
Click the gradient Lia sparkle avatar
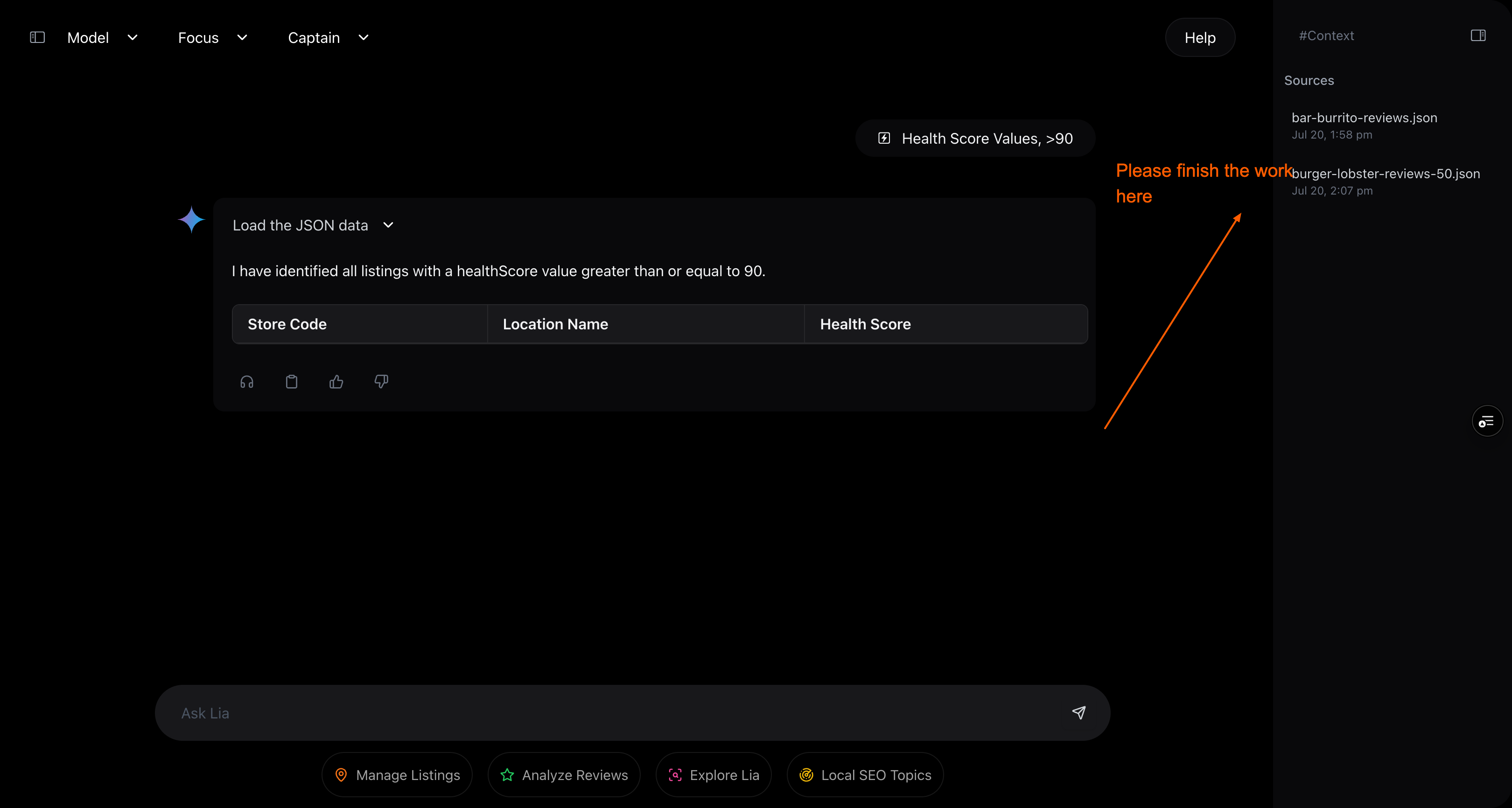coord(191,219)
